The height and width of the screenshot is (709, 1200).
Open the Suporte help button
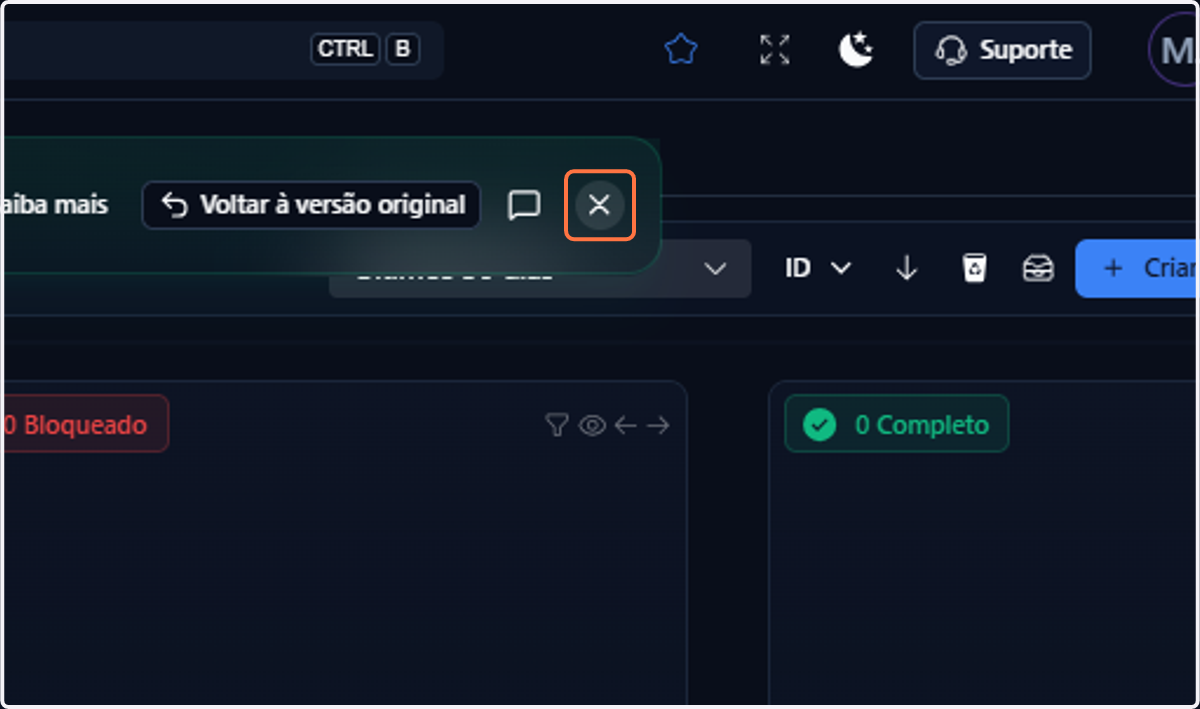(x=1002, y=50)
